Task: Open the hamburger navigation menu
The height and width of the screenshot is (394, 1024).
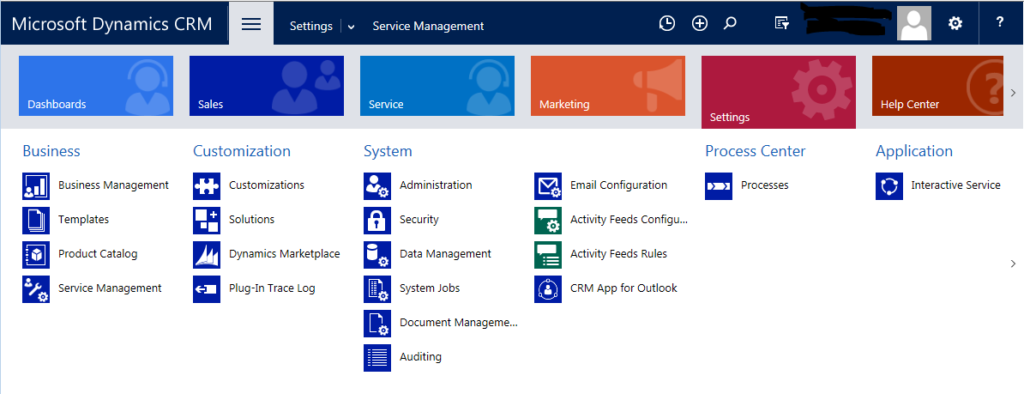Action: pos(251,24)
